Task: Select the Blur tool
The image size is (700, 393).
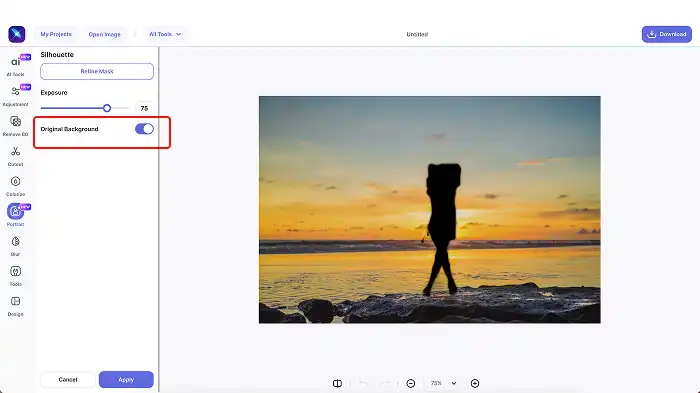Action: (16, 246)
